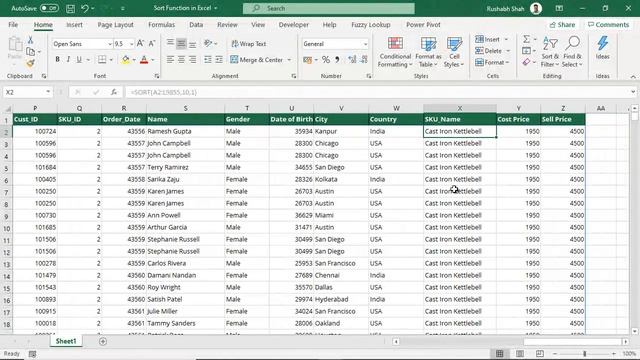The width and height of the screenshot is (640, 360).
Task: Open Cell Styles gallery
Action: (x=454, y=52)
